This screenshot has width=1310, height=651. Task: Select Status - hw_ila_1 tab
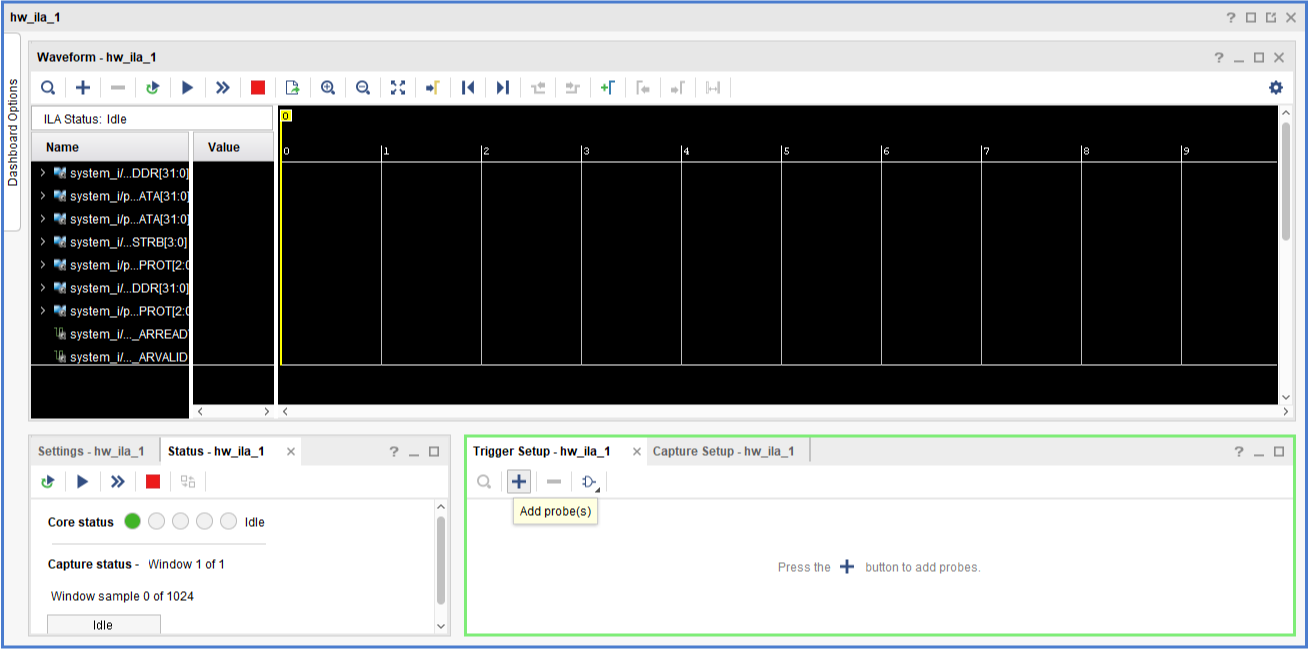(216, 451)
